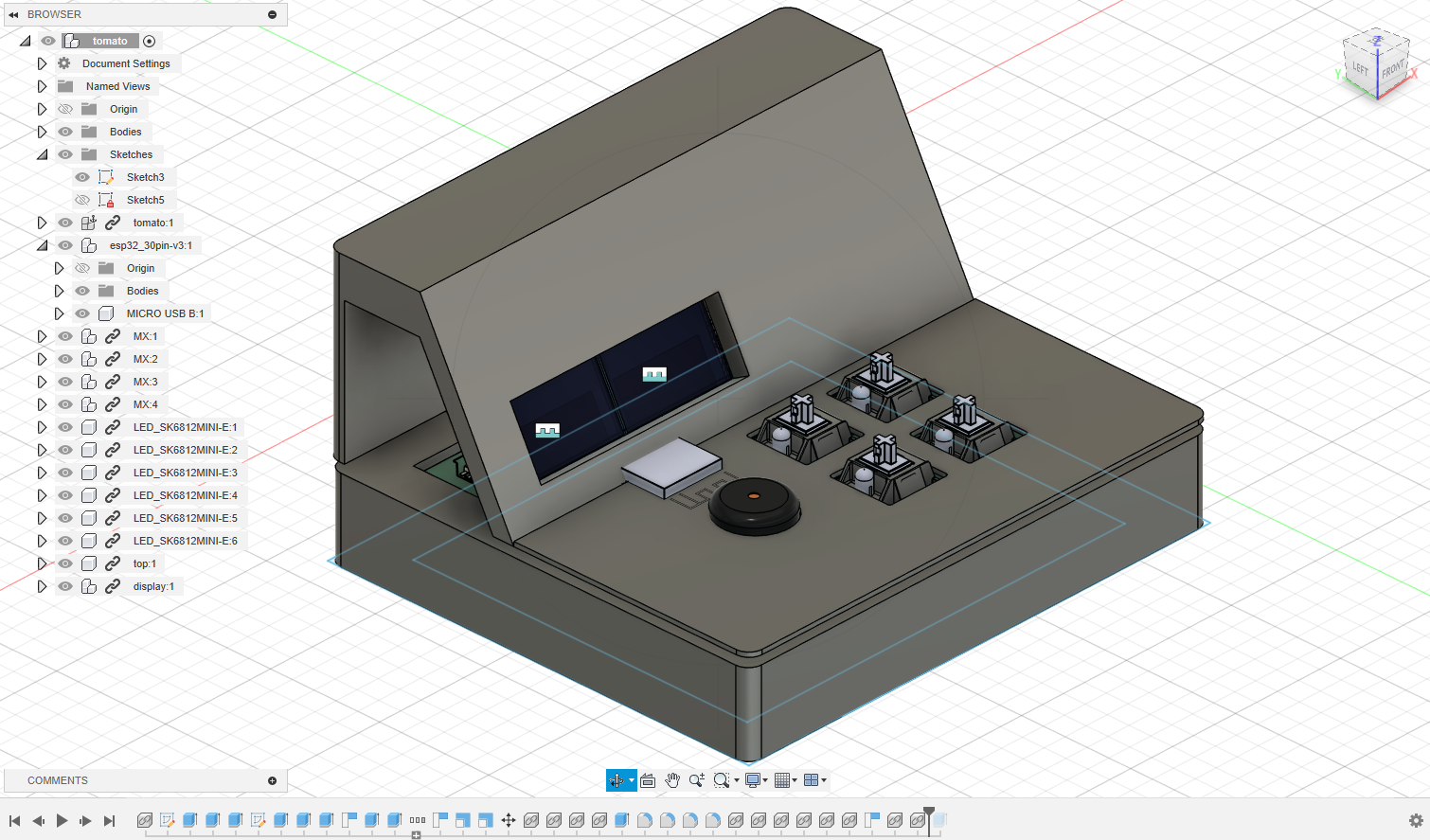1430x840 pixels.
Task: Click the play button to replay the timeline
Action: tap(61, 820)
